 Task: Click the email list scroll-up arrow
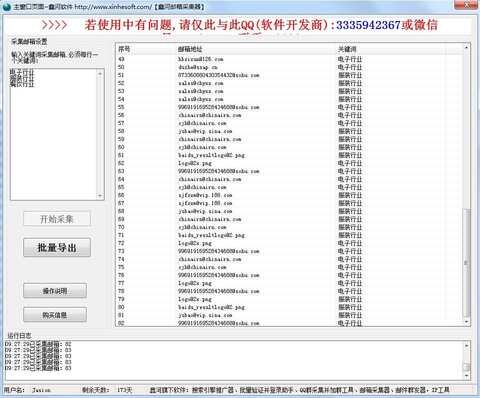point(466,48)
